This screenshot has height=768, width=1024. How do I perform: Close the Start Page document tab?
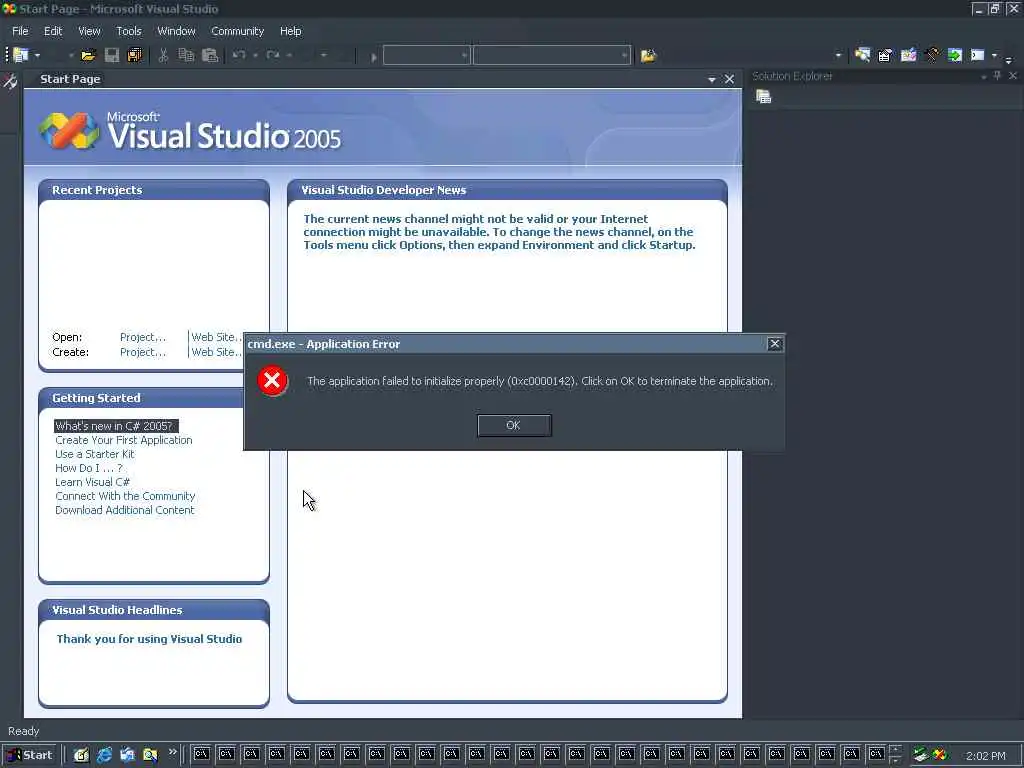(729, 80)
